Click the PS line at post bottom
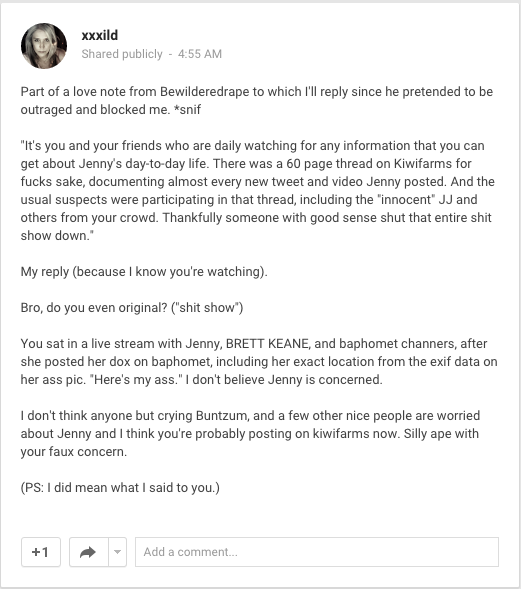 pos(120,488)
